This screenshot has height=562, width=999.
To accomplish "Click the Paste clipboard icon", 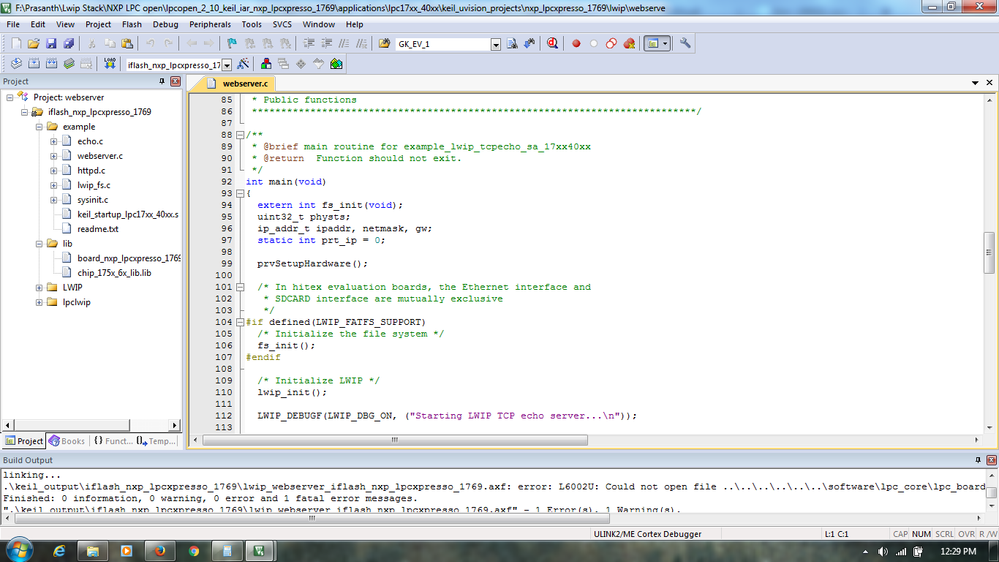I will [x=127, y=43].
